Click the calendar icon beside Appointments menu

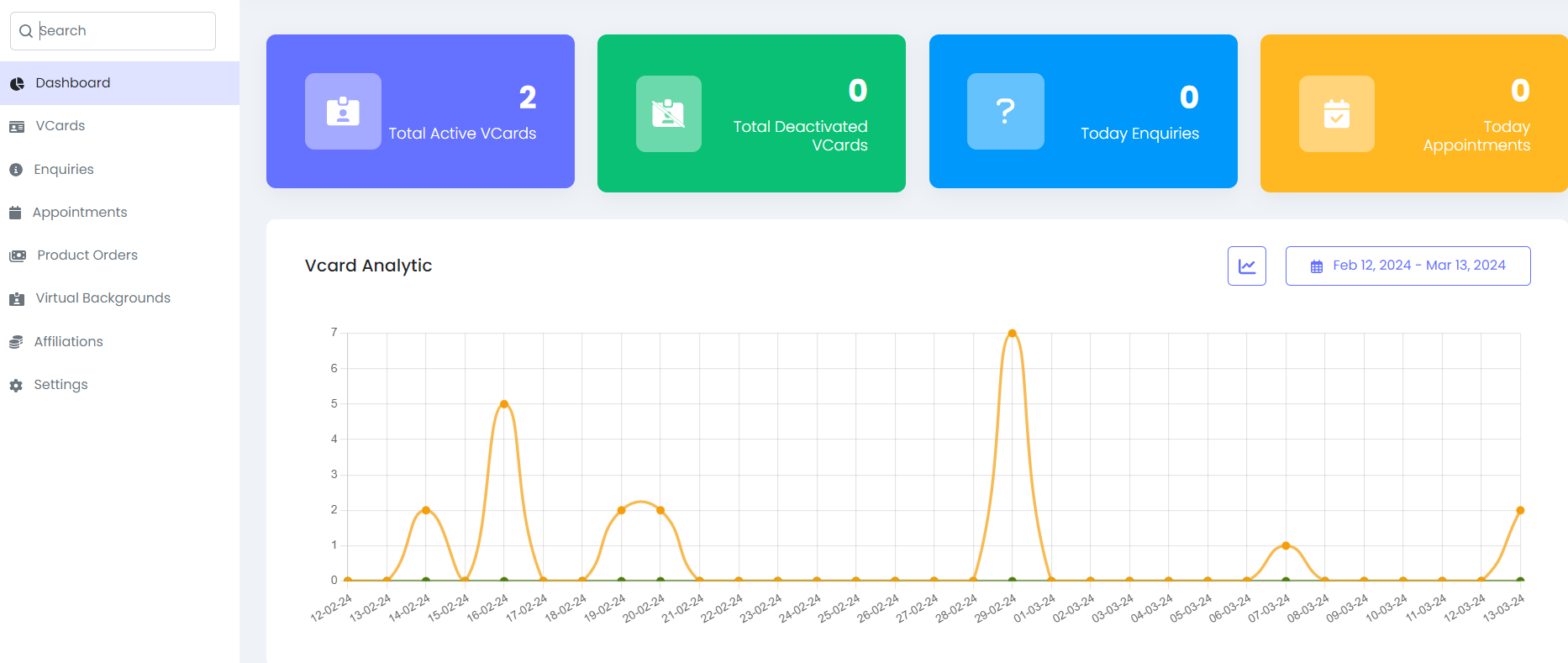[15, 213]
